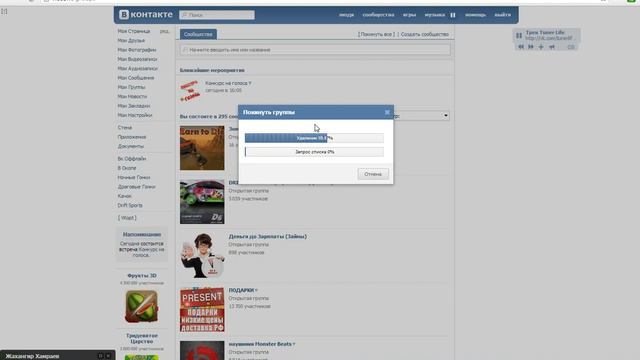This screenshot has height=360, width=640.
Task: Click the Конкурс на голоса event title
Action: click(x=228, y=83)
